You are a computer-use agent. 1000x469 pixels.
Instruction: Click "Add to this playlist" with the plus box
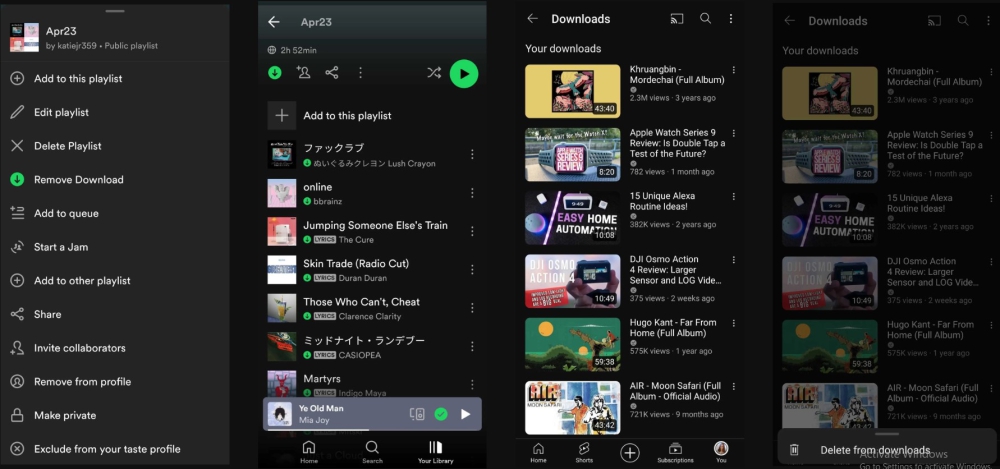coord(345,116)
